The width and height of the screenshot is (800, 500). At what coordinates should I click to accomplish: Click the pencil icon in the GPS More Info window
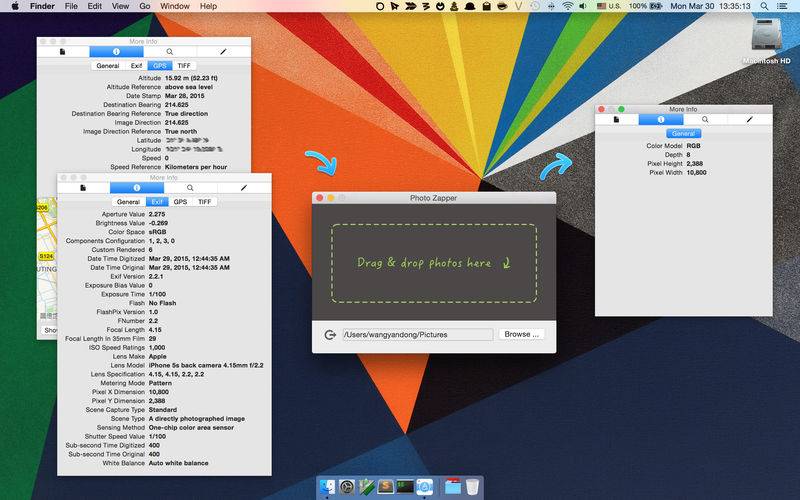pyautogui.click(x=223, y=52)
